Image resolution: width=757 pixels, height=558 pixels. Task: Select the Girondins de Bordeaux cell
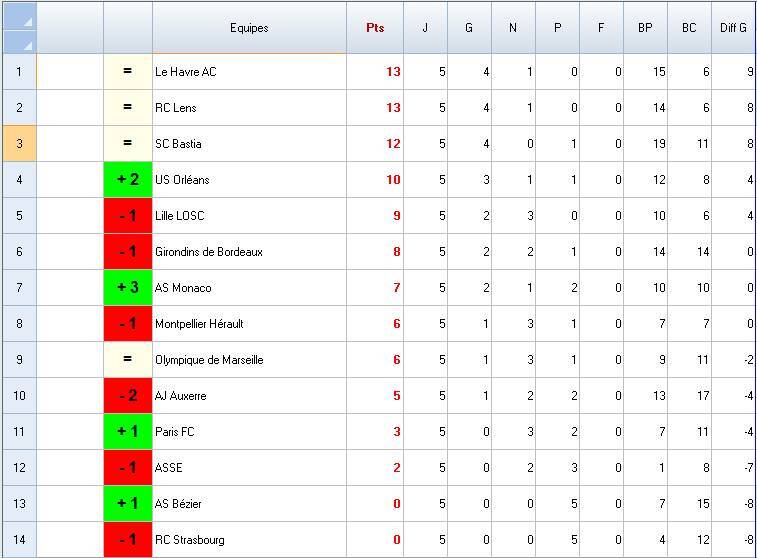pos(249,252)
